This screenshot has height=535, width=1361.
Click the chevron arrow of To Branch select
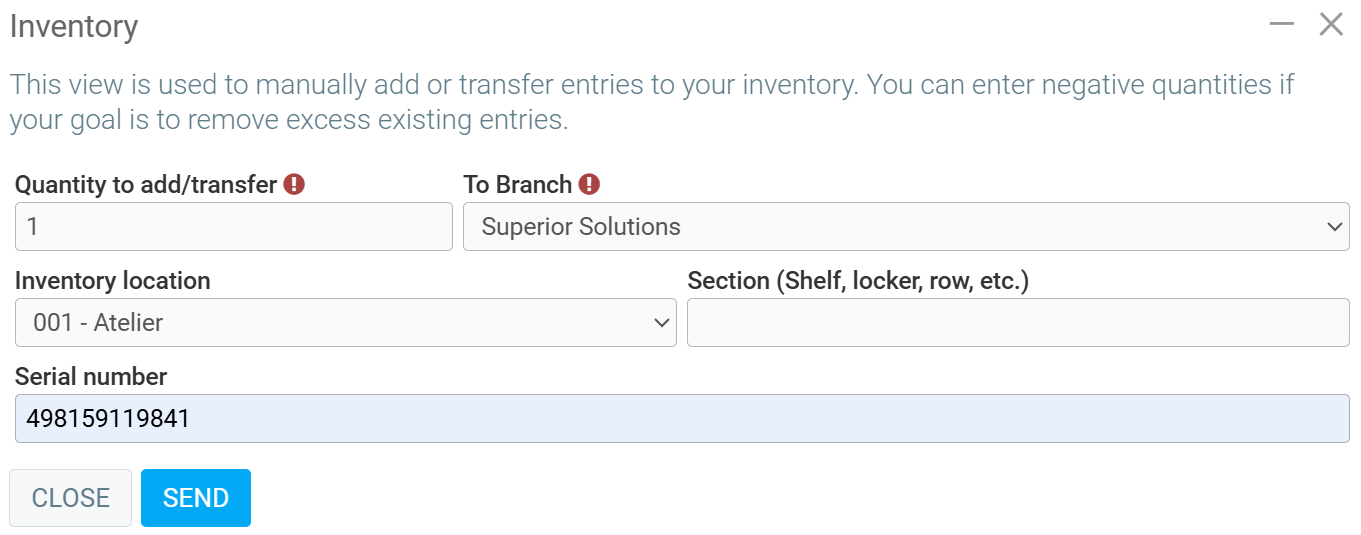pyautogui.click(x=1335, y=227)
